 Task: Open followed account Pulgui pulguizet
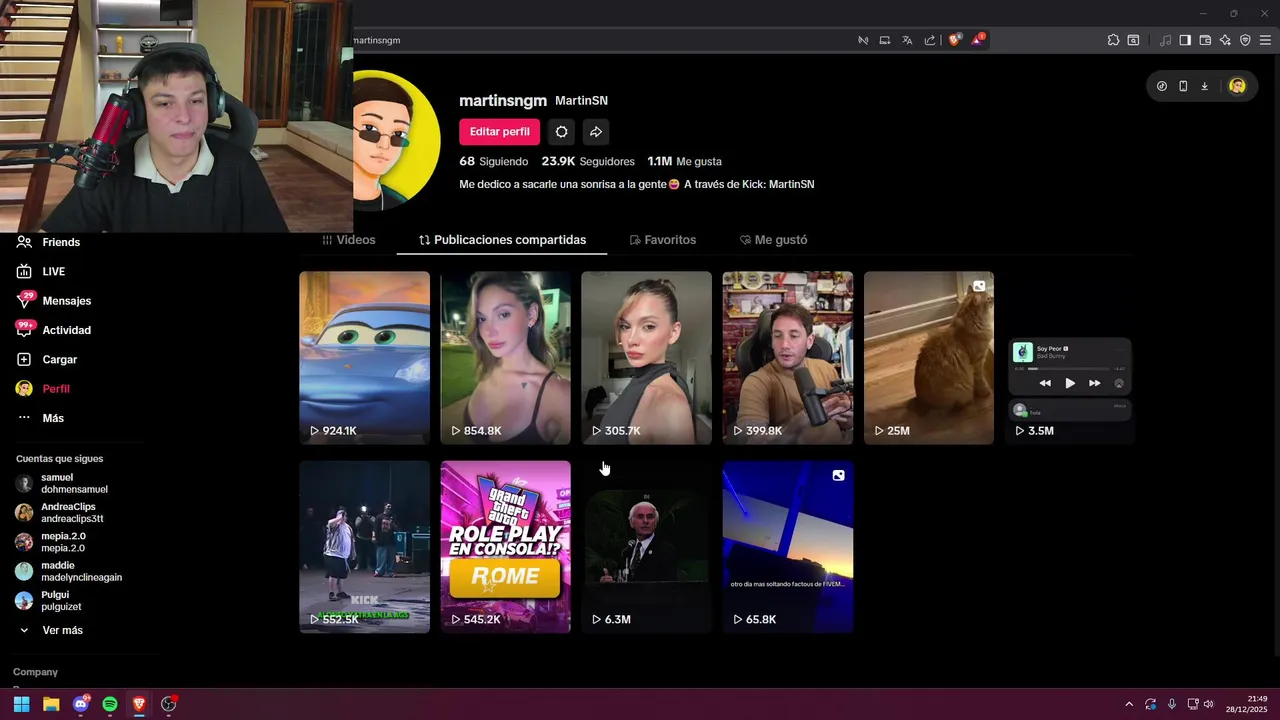pyautogui.click(x=50, y=600)
